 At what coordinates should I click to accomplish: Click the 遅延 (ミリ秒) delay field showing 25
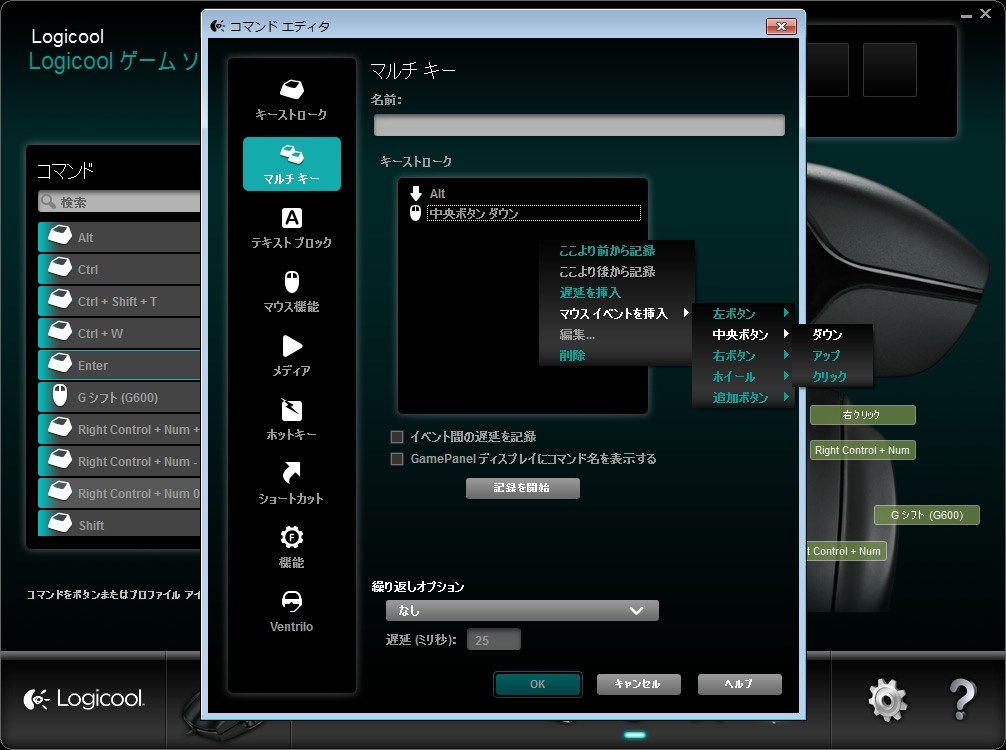[493, 640]
